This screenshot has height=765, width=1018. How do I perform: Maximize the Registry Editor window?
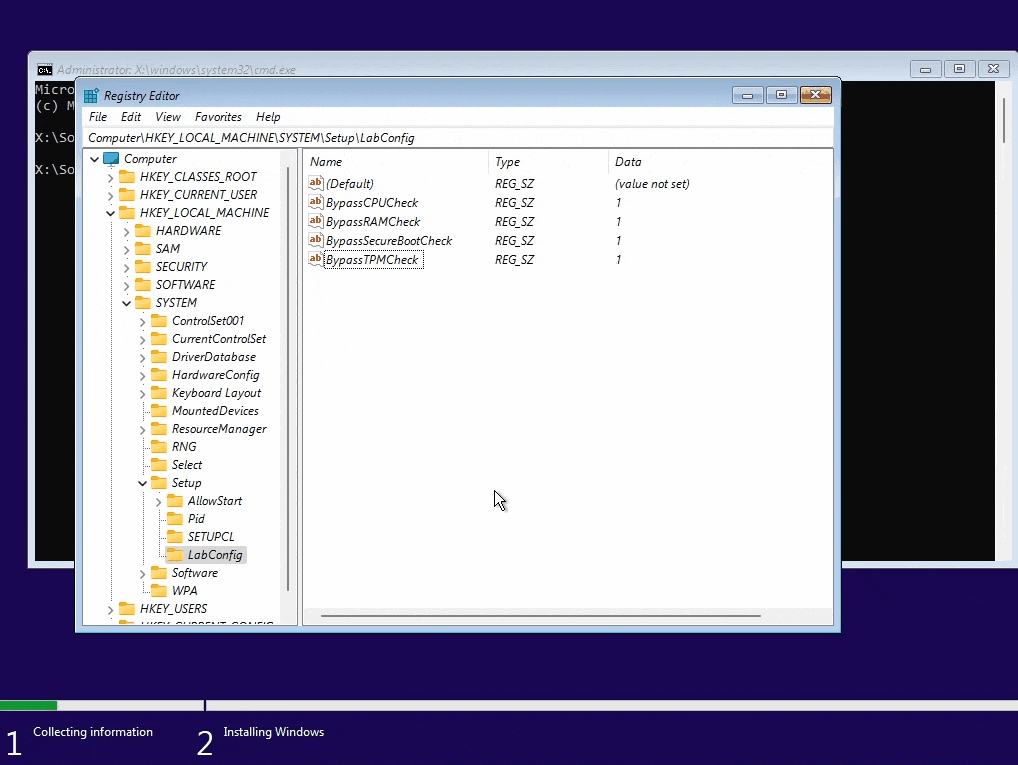782,95
